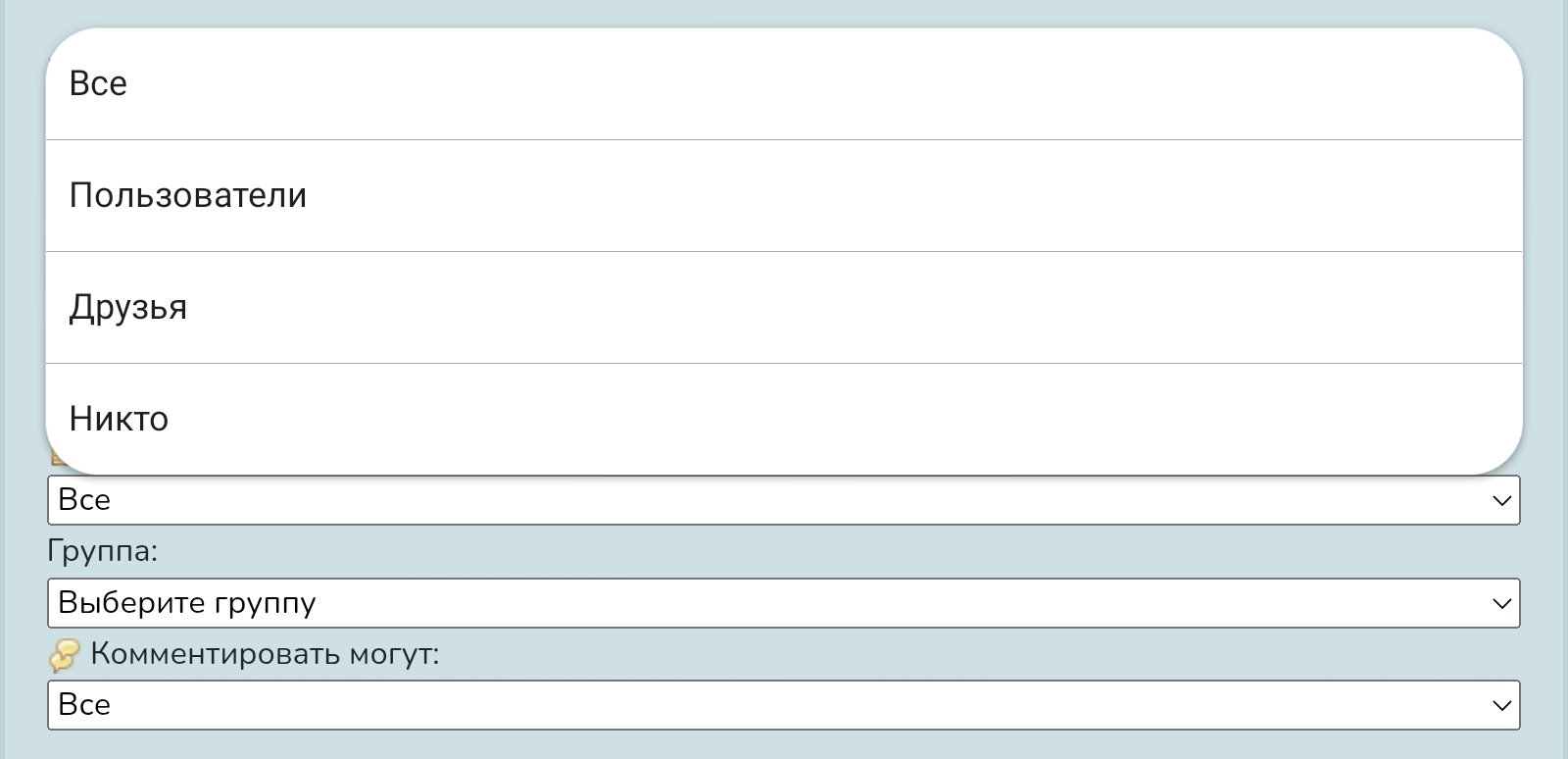The height and width of the screenshot is (759, 1568).
Task: Click the chevron of the 'Все' dropdown under the popup
Action: click(1501, 500)
